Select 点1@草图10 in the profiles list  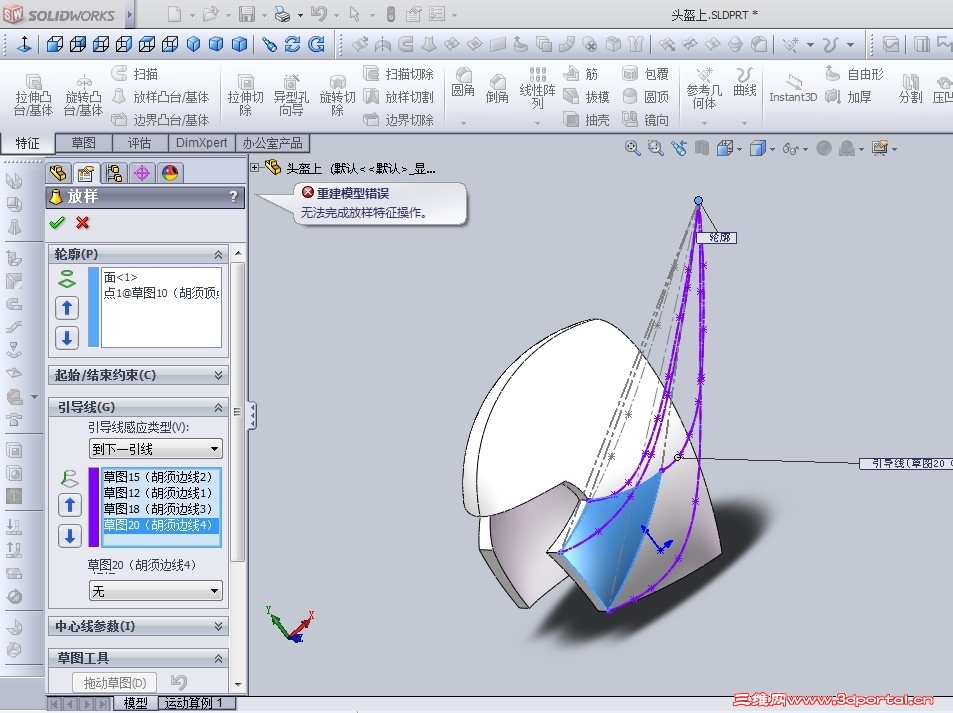[x=161, y=293]
